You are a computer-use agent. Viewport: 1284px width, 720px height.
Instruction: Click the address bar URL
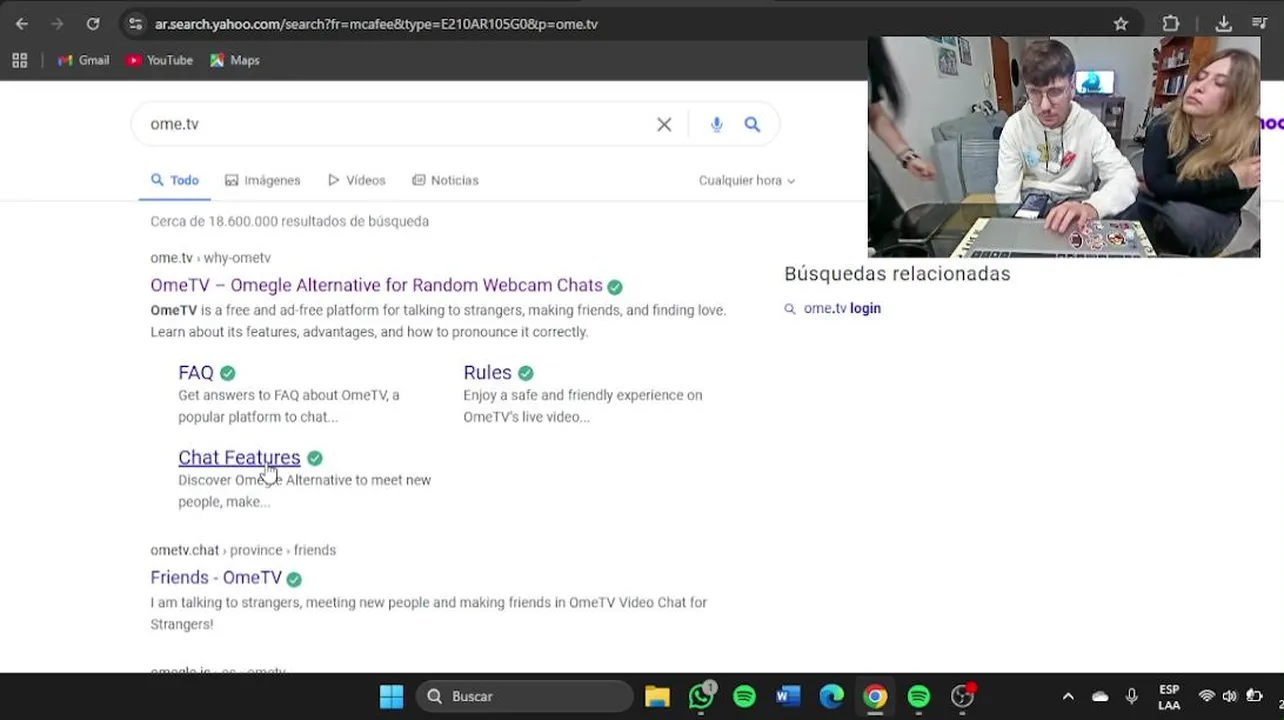[x=376, y=24]
